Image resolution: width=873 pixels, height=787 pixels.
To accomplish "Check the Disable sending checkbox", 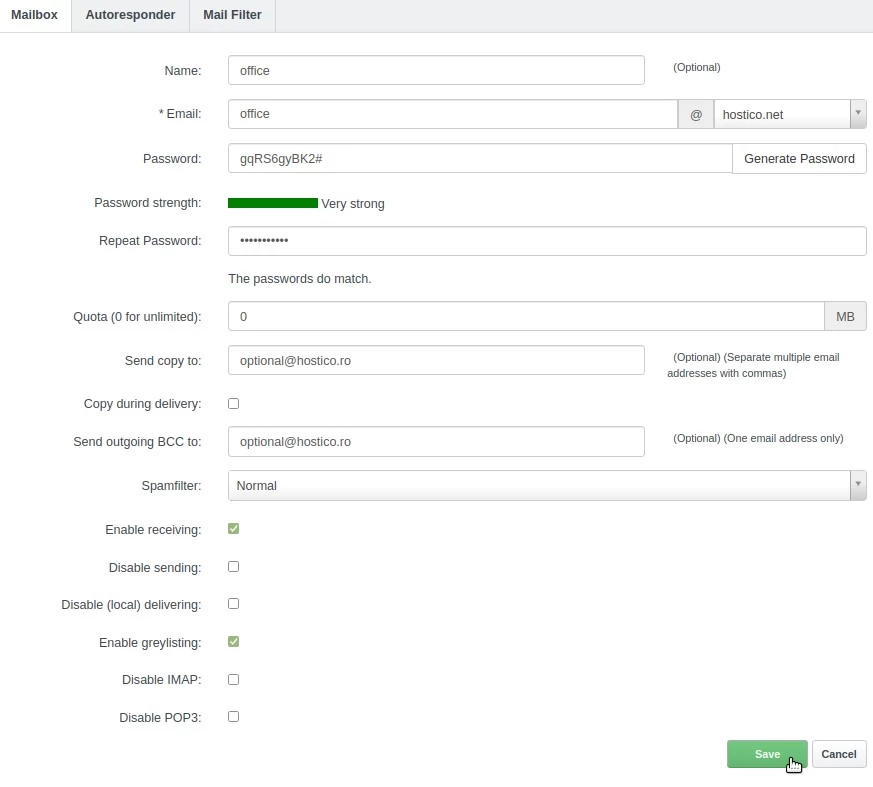I will (x=234, y=566).
